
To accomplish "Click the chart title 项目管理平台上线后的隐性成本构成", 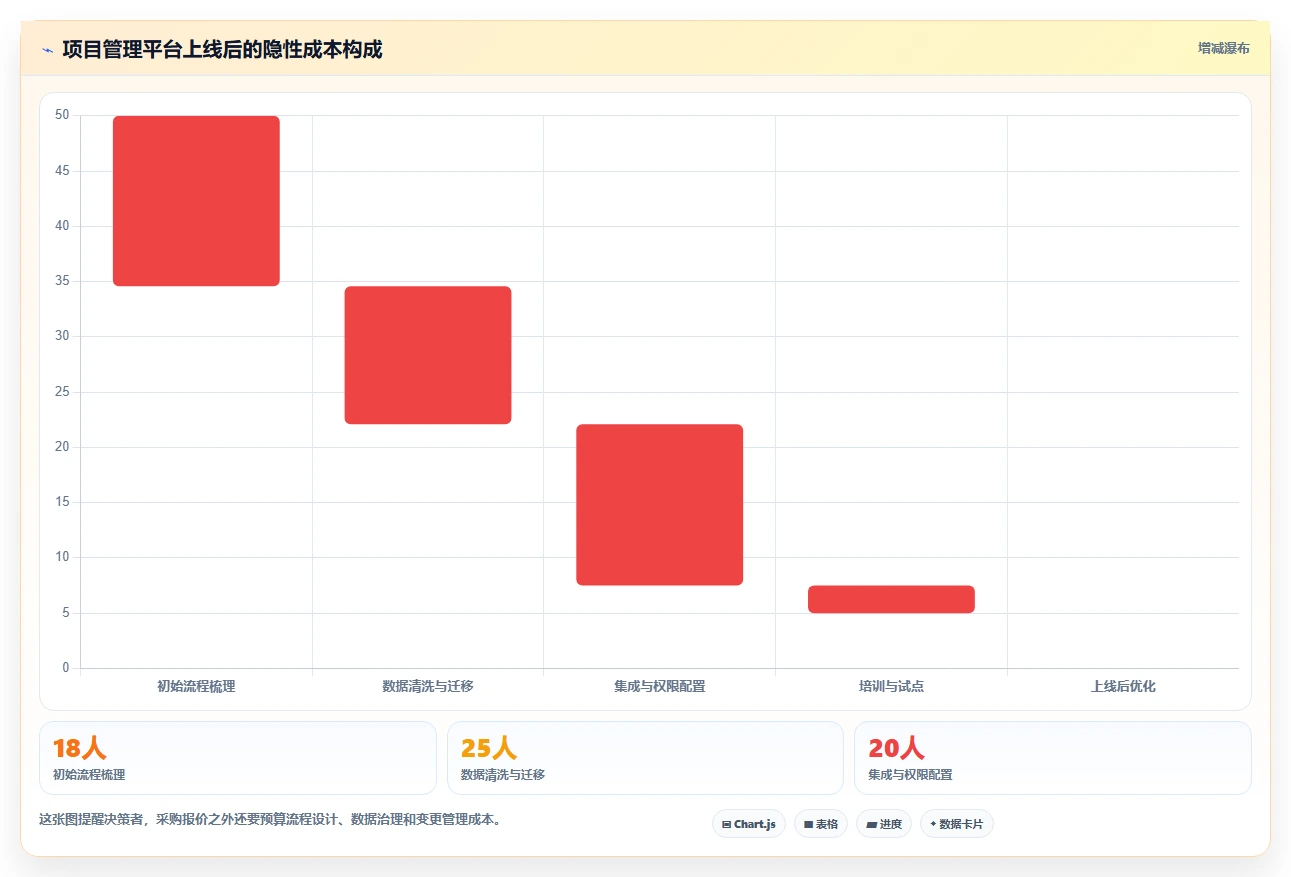I will point(222,49).
